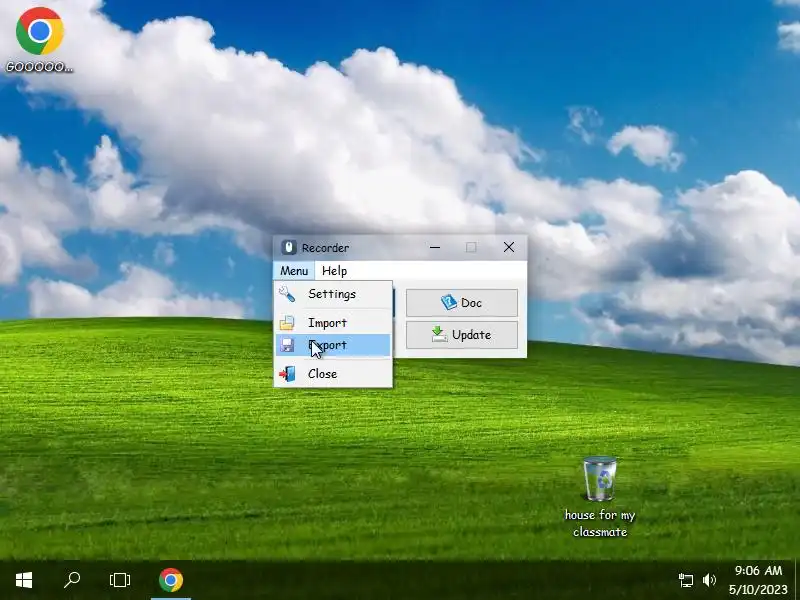The width and height of the screenshot is (800, 600).
Task: Choose Export from the Menu dropdown
Action: click(x=333, y=345)
